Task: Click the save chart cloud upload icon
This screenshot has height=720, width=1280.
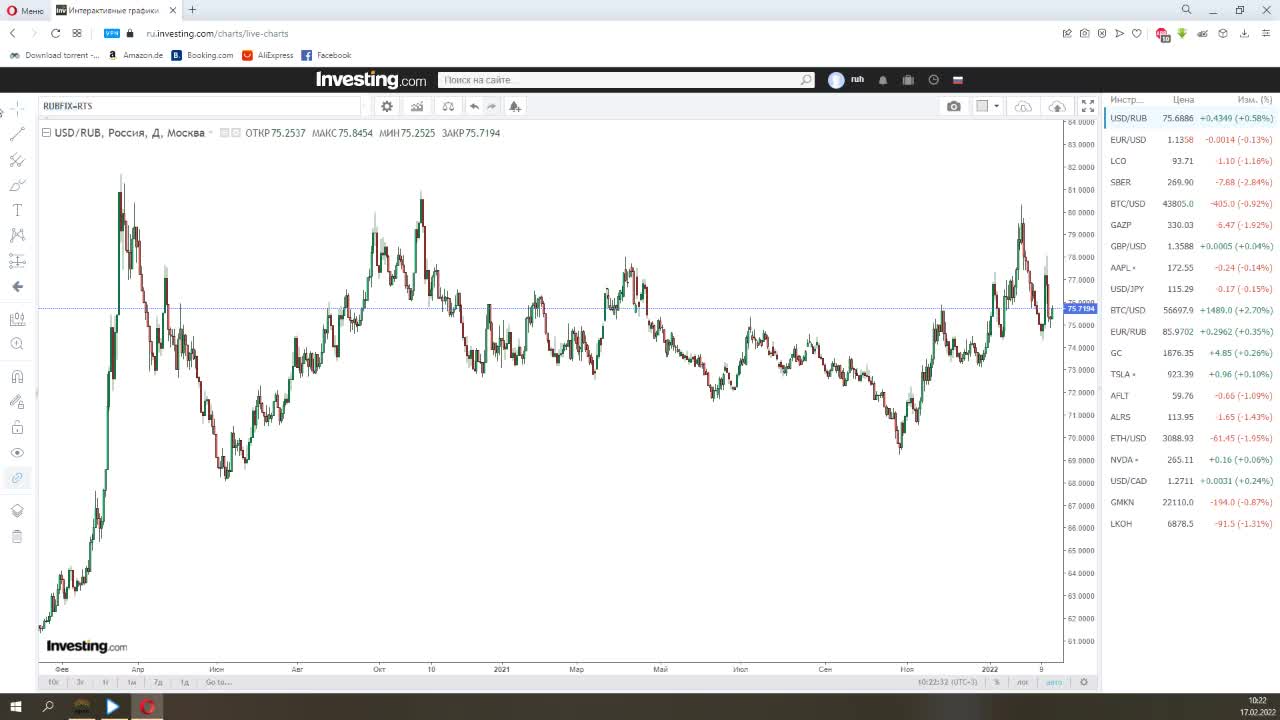Action: click(1057, 106)
